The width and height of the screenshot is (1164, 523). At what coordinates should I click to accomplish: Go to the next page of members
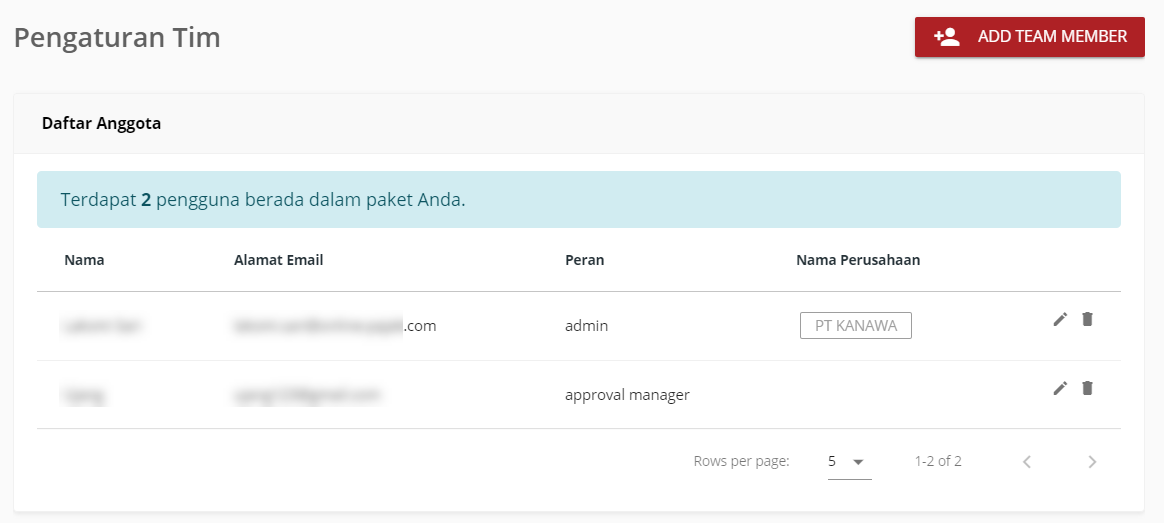pos(1092,462)
